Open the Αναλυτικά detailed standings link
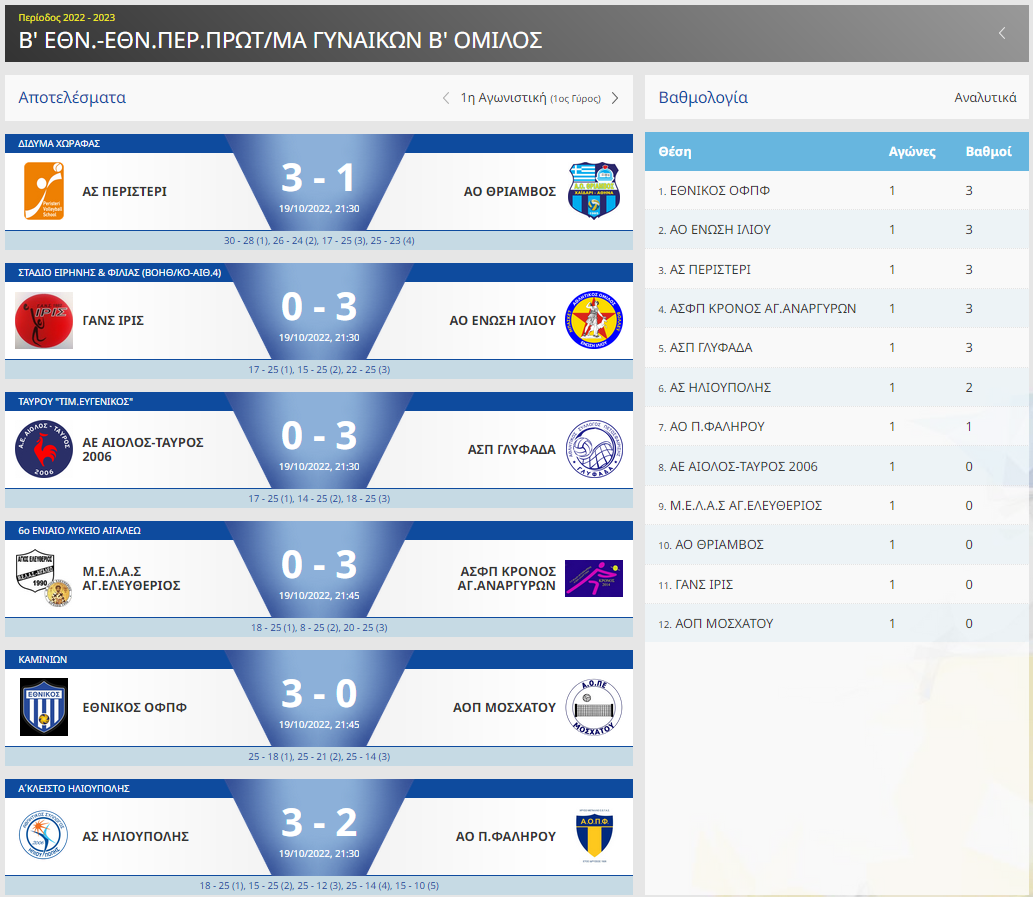This screenshot has height=897, width=1033. tap(985, 97)
